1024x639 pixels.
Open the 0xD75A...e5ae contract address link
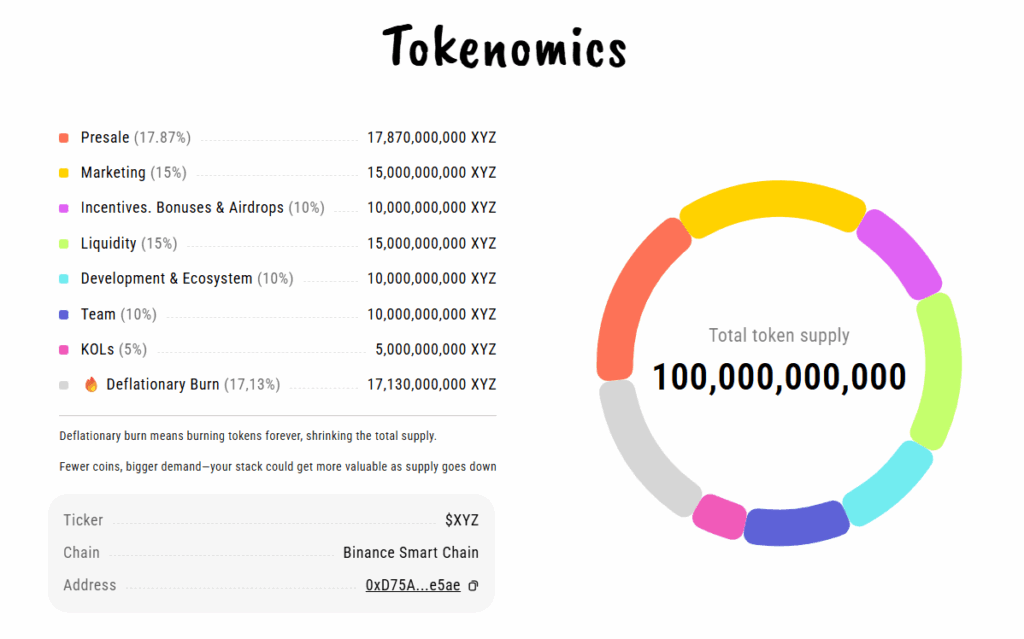pos(413,585)
